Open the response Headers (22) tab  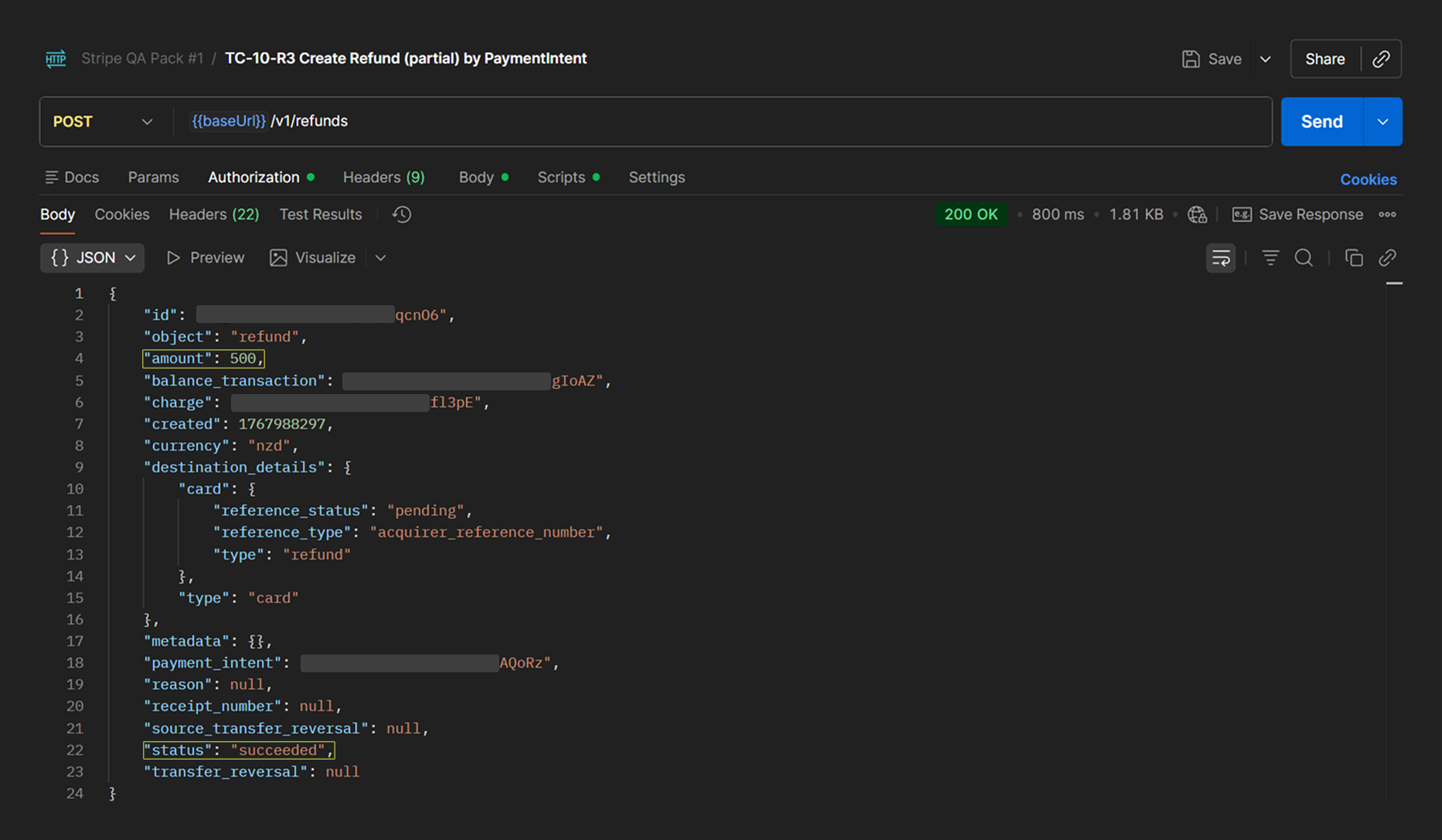(214, 214)
